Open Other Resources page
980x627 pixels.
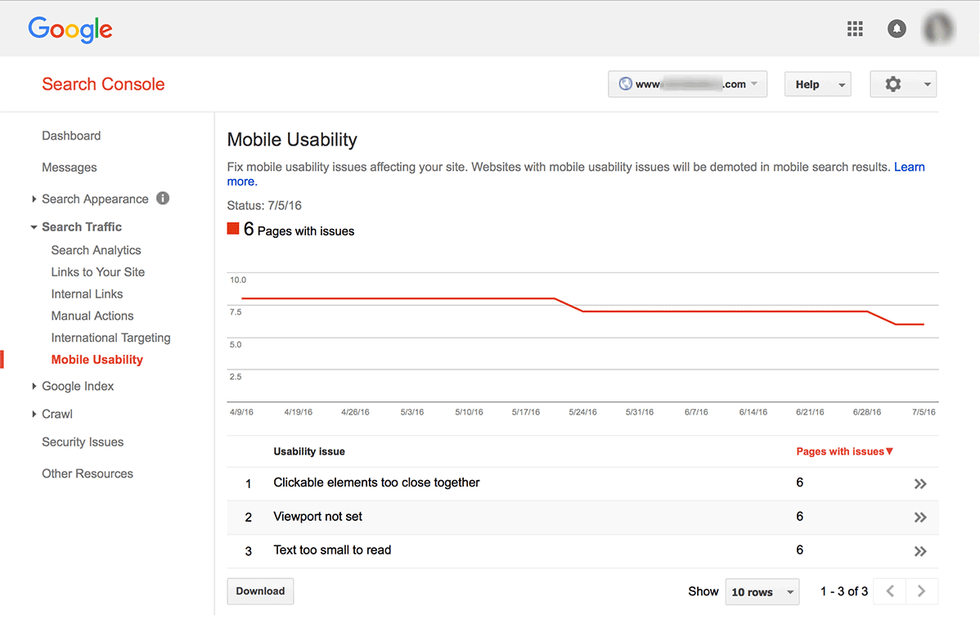pos(88,474)
